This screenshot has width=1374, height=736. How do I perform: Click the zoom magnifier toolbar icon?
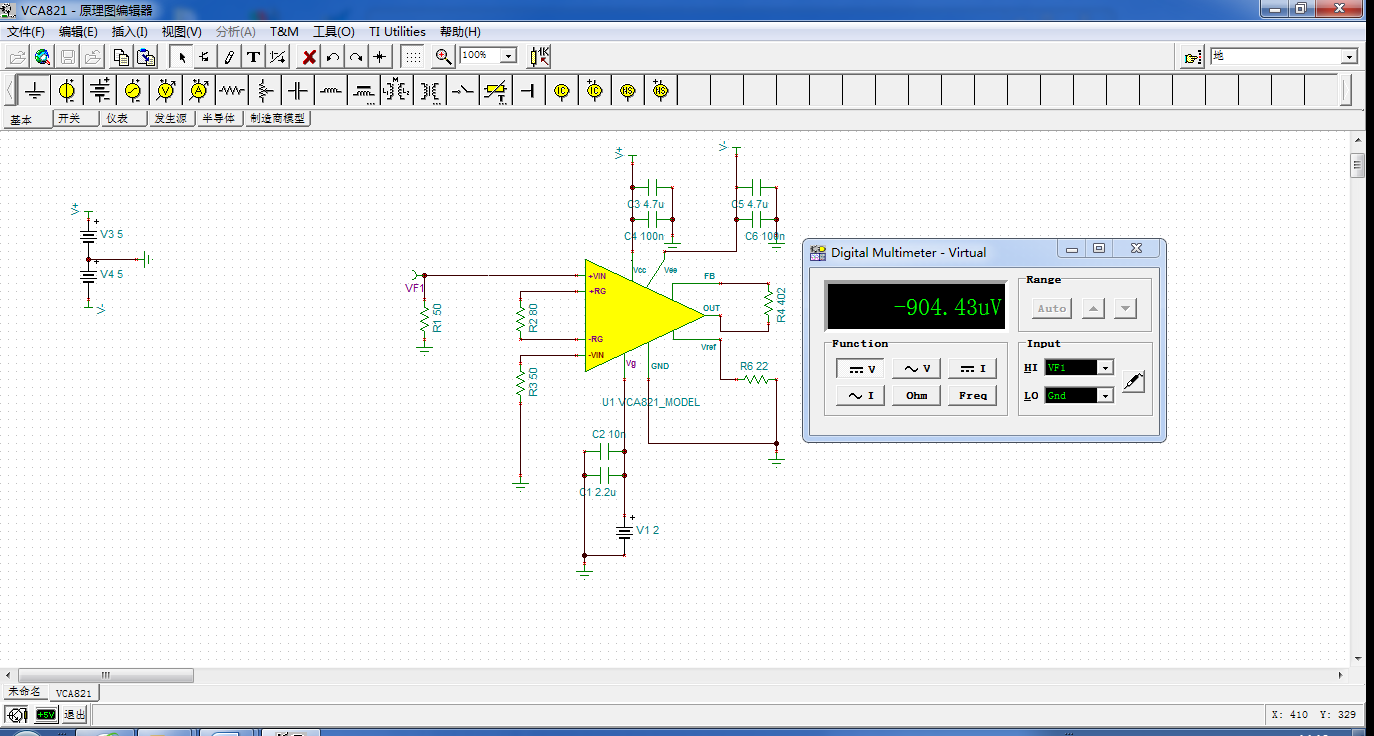(x=443, y=57)
